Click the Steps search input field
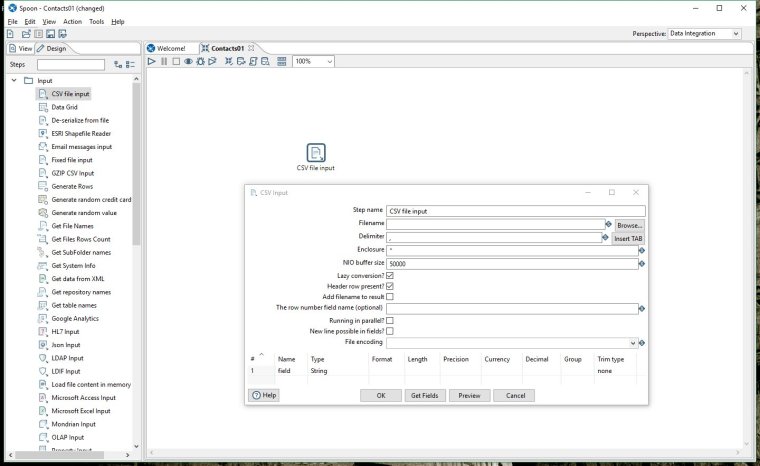Screen dimensions: 760x466 tap(71, 65)
